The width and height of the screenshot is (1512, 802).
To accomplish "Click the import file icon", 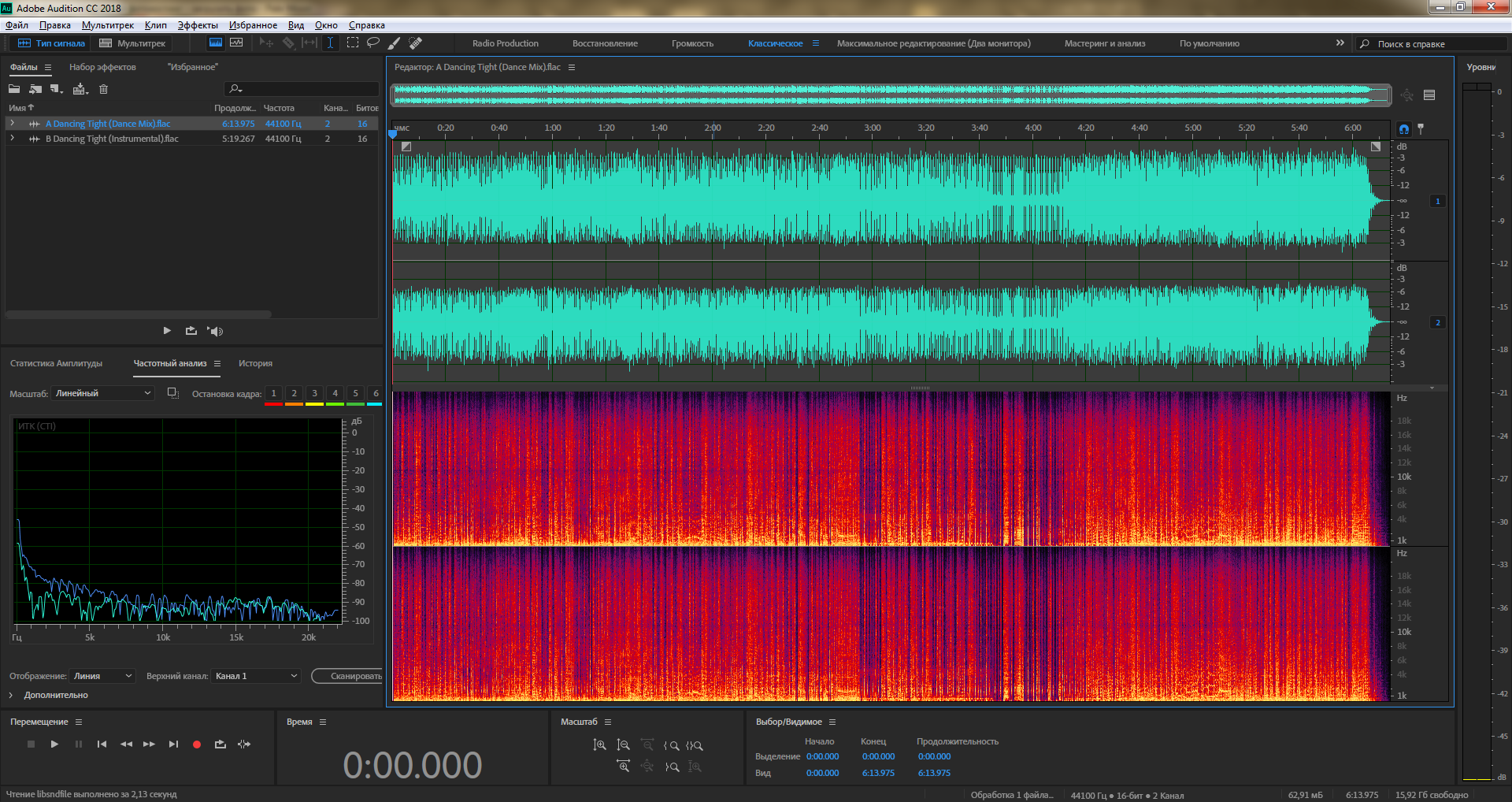I will 35,89.
